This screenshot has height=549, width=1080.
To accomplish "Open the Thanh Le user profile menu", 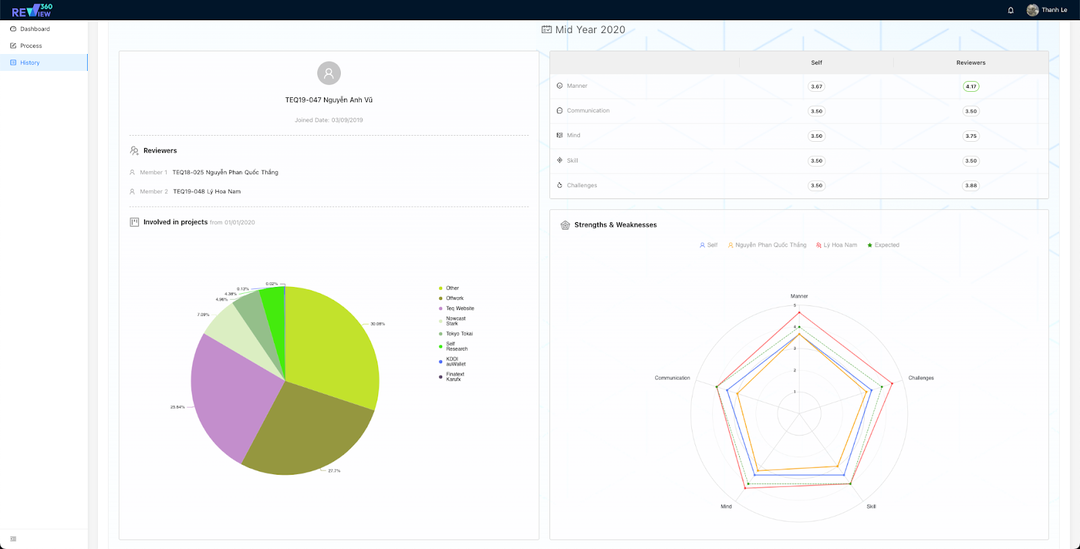I will click(1047, 10).
